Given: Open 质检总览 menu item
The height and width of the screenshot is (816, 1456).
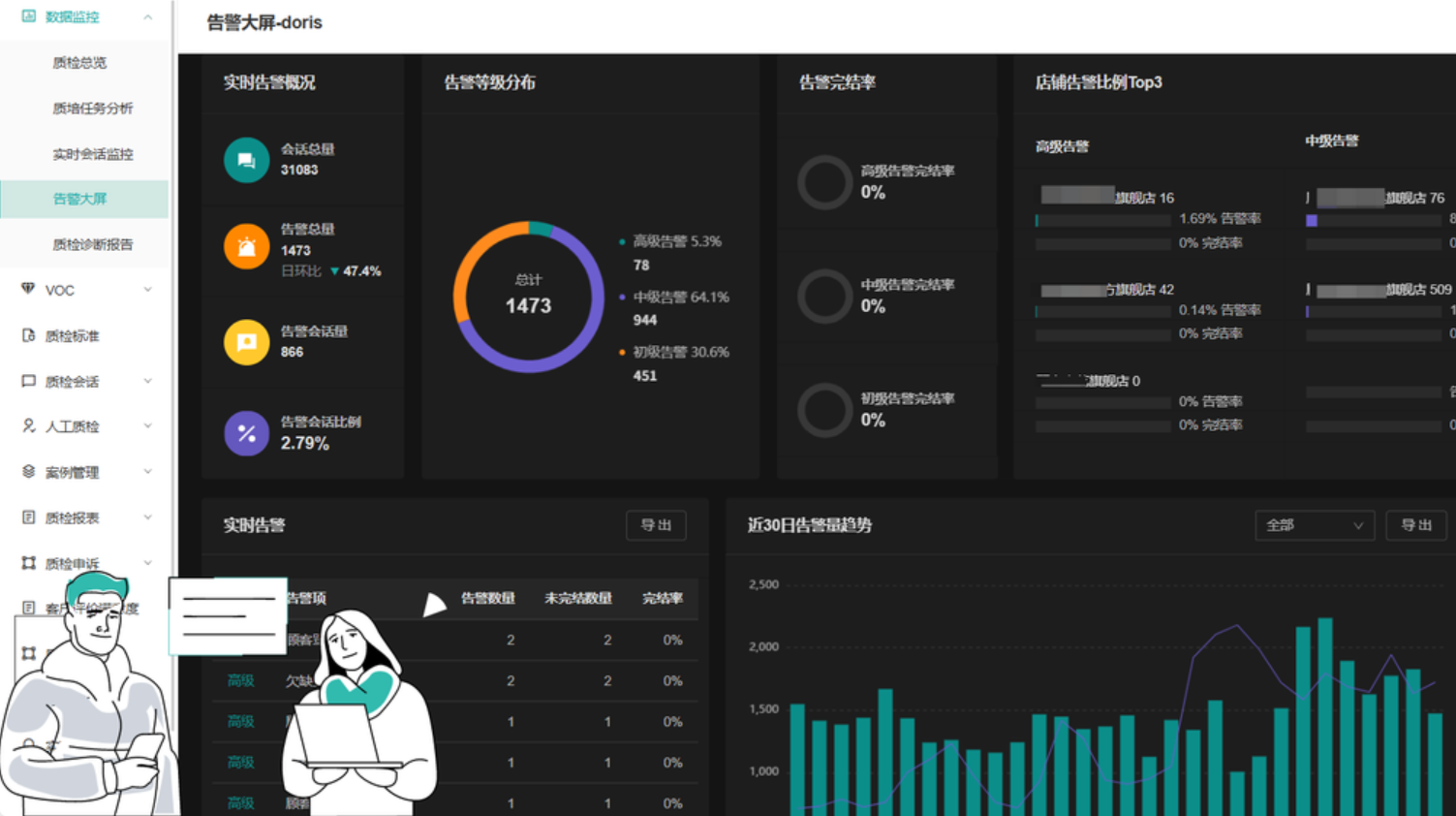Looking at the screenshot, I should [x=79, y=63].
